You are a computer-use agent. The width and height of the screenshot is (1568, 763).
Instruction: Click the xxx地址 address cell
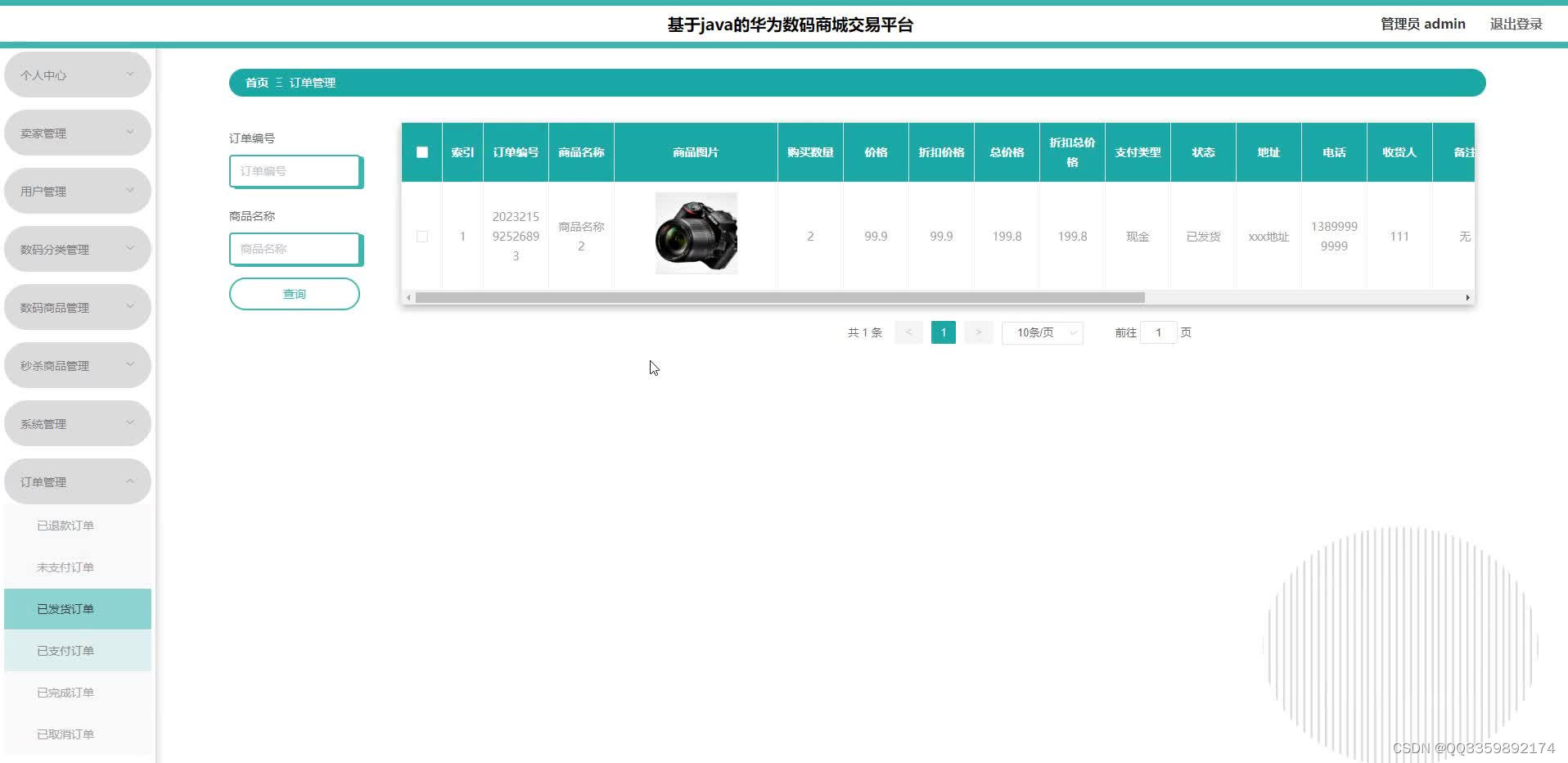tap(1268, 237)
